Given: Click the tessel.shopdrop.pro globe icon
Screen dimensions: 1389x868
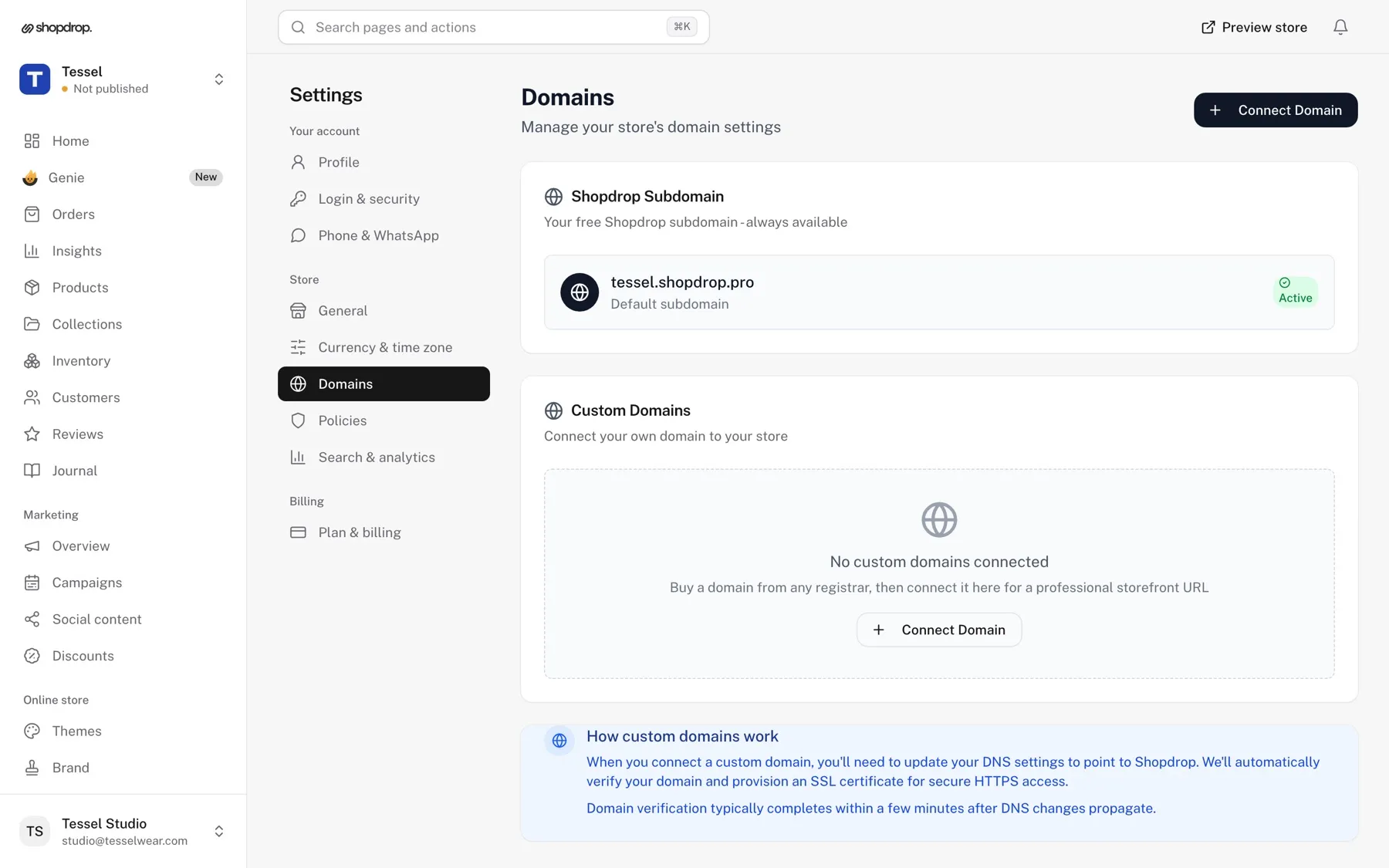Looking at the screenshot, I should pyautogui.click(x=580, y=292).
